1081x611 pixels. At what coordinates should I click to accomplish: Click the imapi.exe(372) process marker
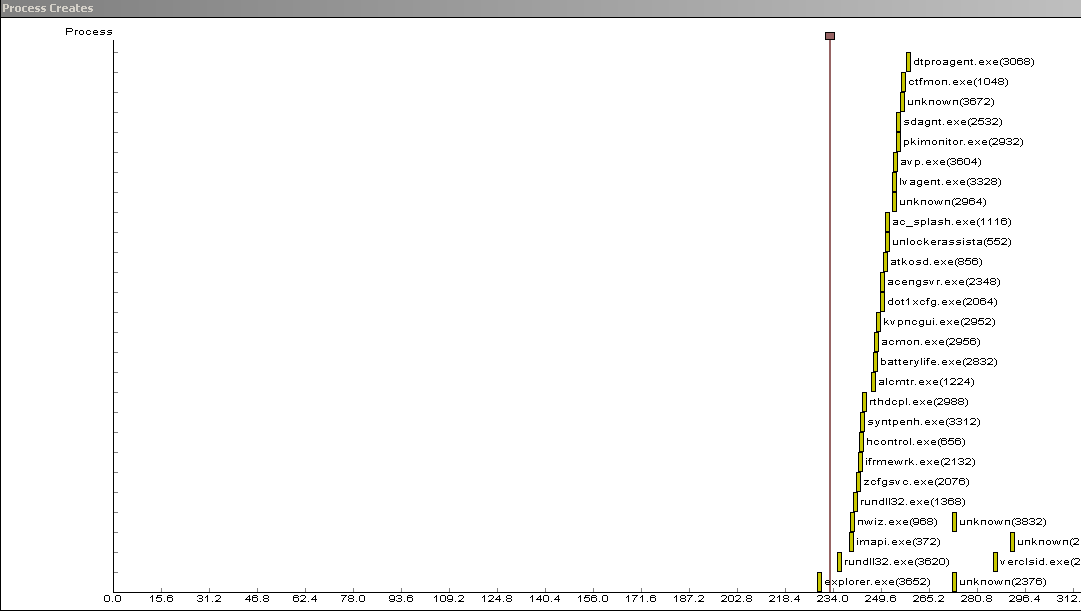tap(851, 541)
